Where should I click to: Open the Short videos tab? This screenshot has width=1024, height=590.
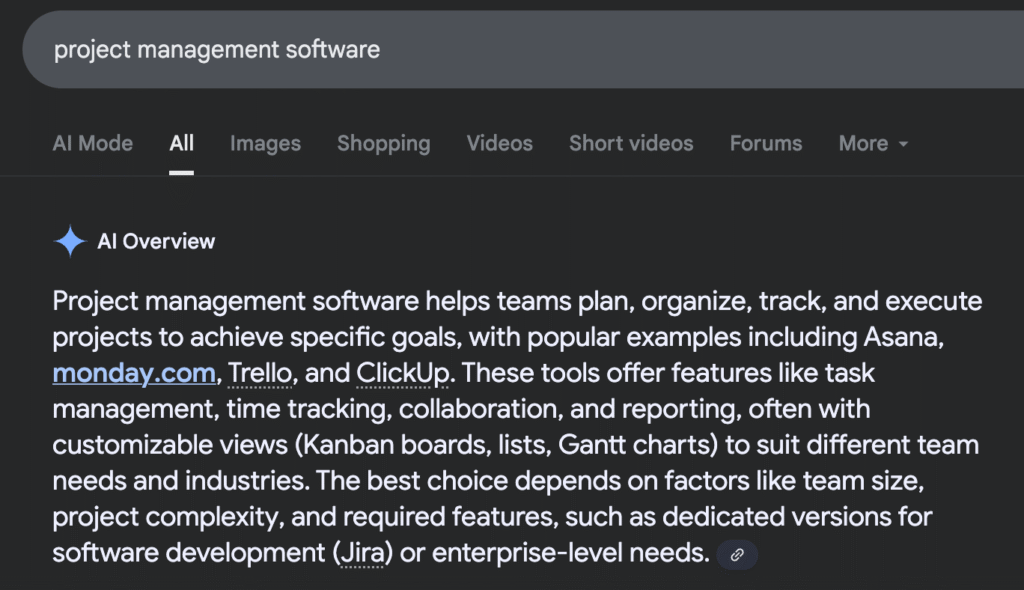631,143
